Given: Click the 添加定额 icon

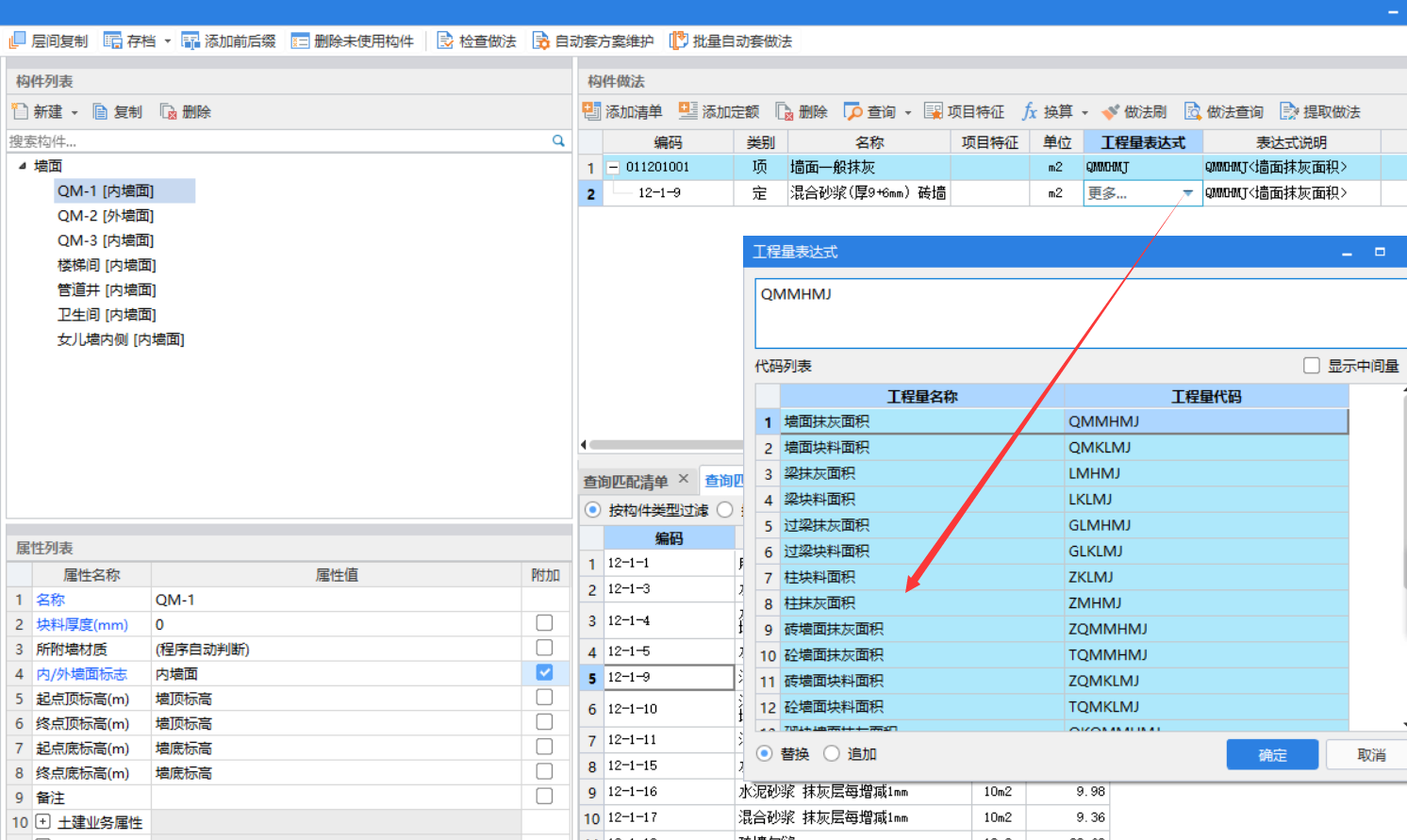Looking at the screenshot, I should [x=688, y=111].
